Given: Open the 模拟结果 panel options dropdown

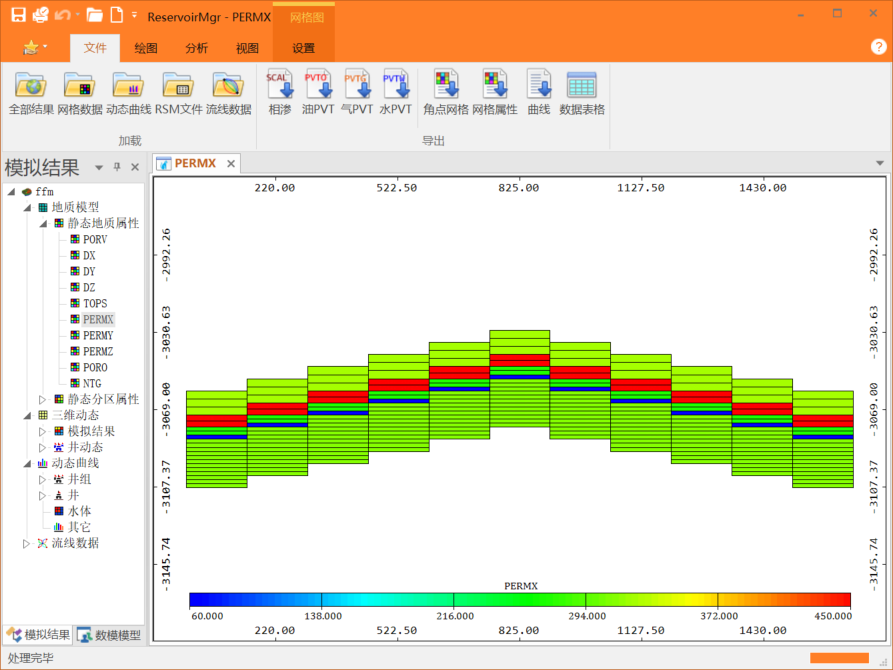Looking at the screenshot, I should (x=99, y=168).
